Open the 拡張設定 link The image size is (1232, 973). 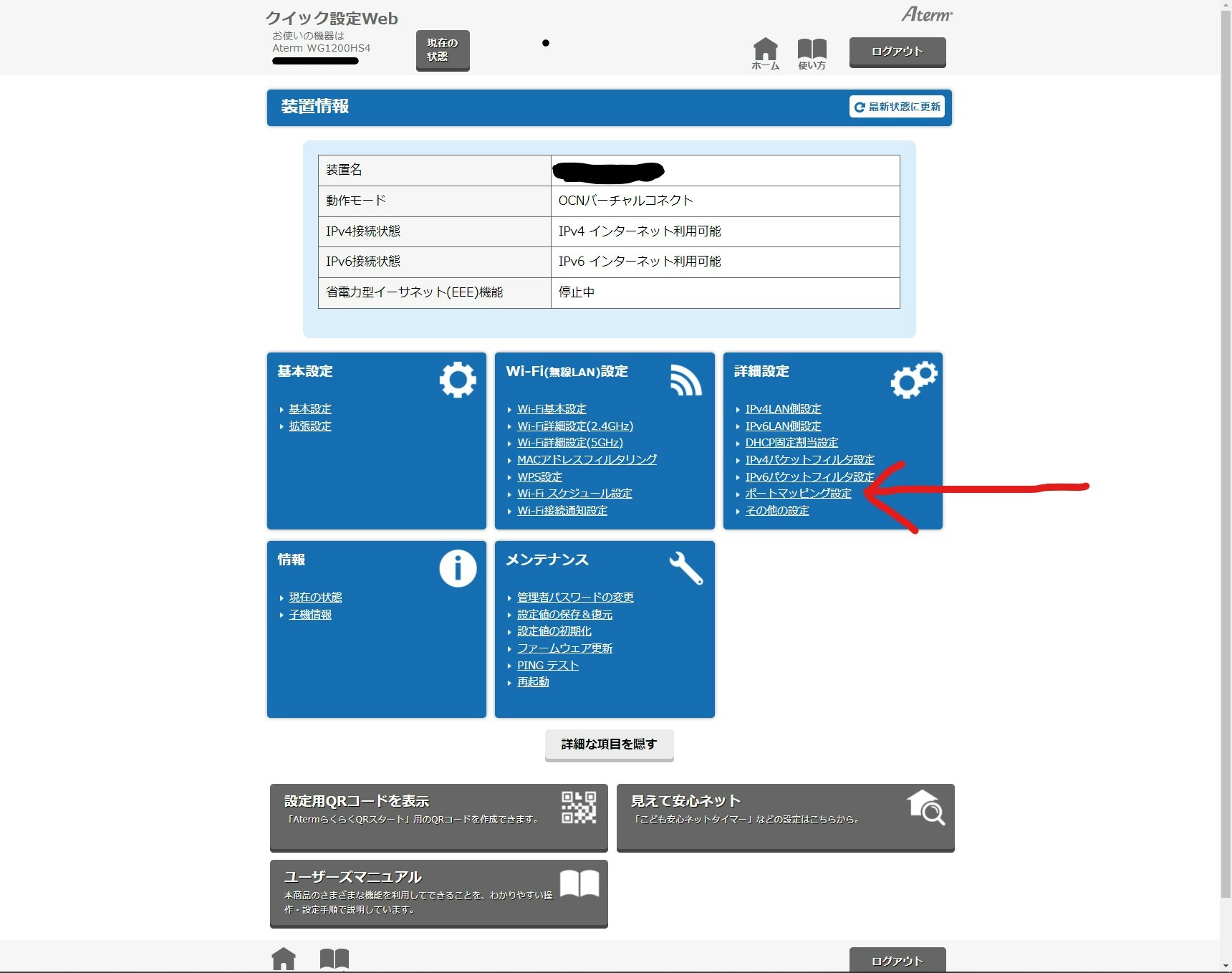(x=310, y=426)
